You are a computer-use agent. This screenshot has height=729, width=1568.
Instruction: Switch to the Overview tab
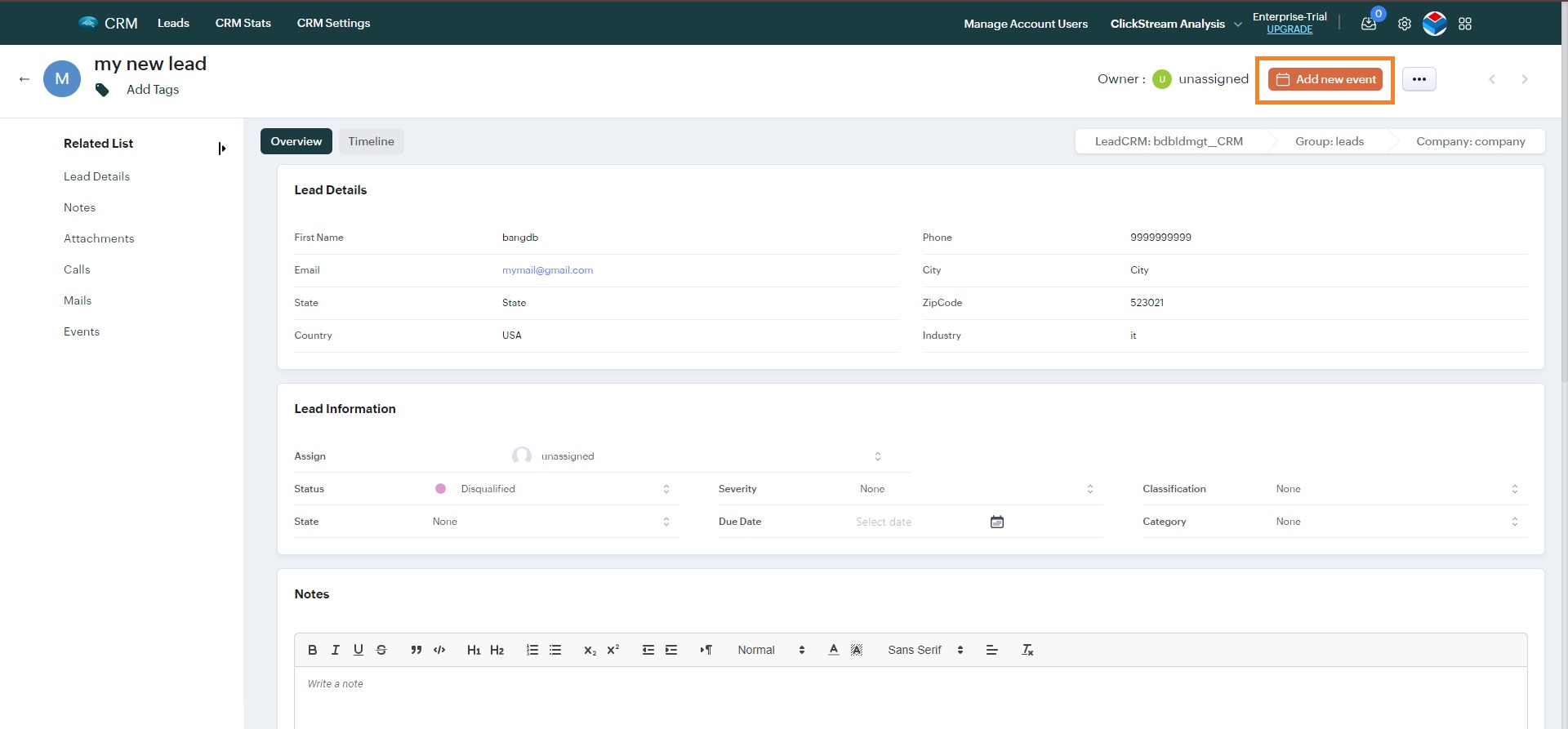click(296, 141)
